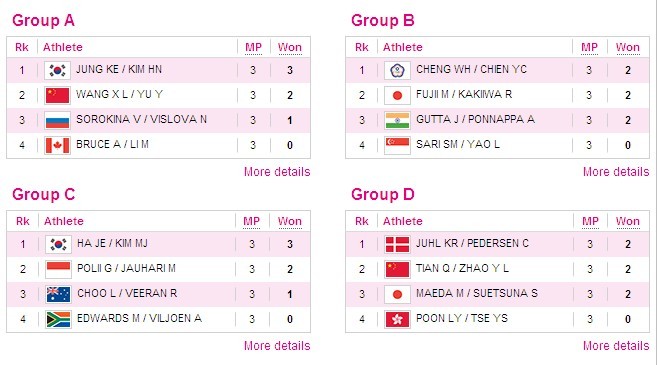Select athlete TIAN Q / ZHAO Y L

(x=462, y=268)
